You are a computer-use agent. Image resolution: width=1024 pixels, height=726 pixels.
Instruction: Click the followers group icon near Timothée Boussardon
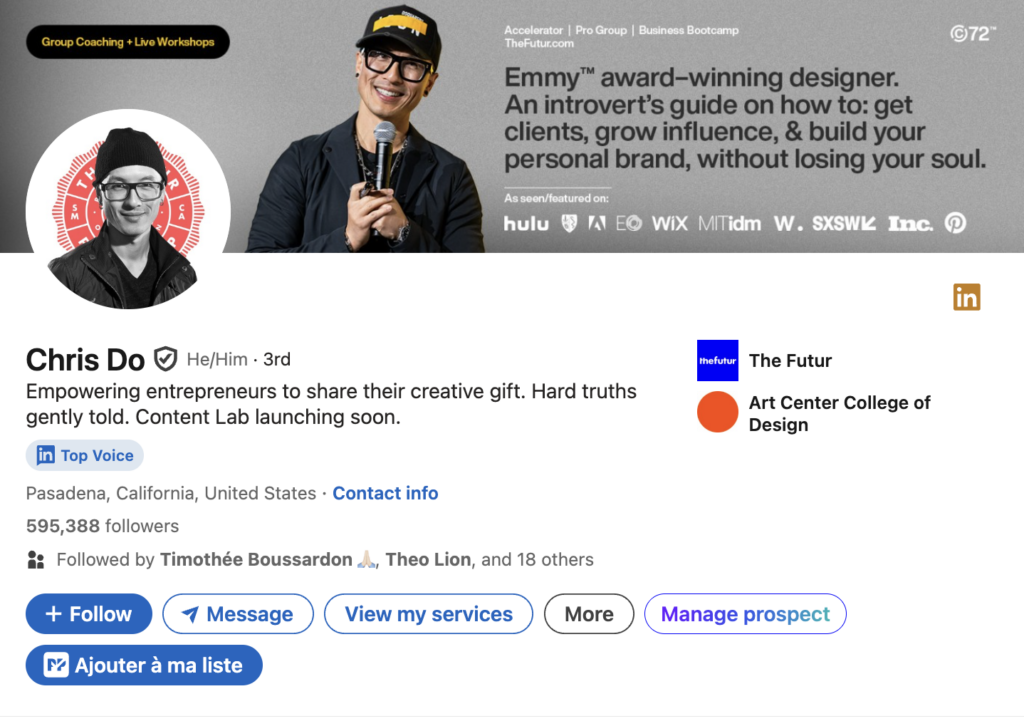[36, 560]
